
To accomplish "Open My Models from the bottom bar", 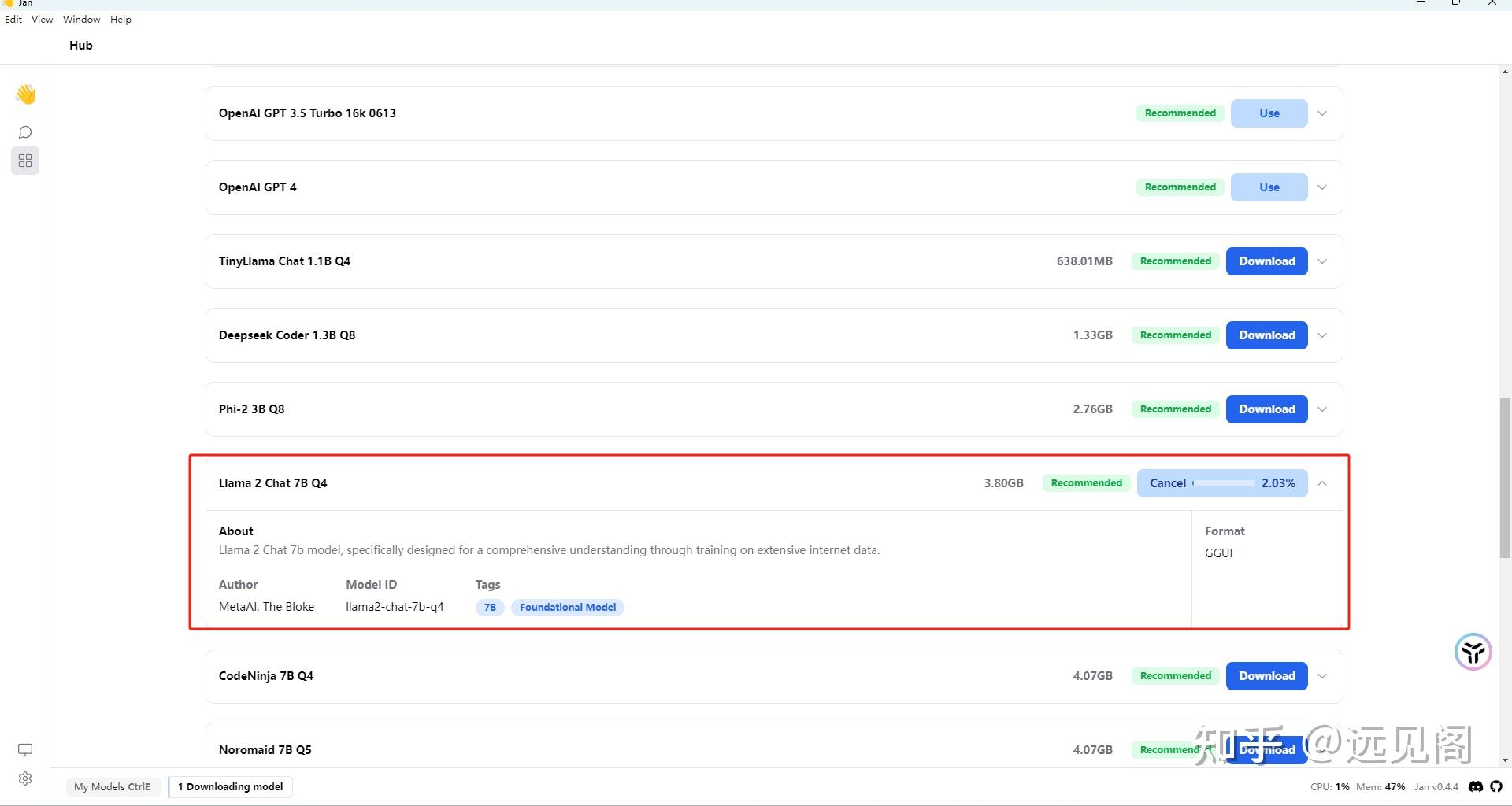I will click(x=112, y=786).
